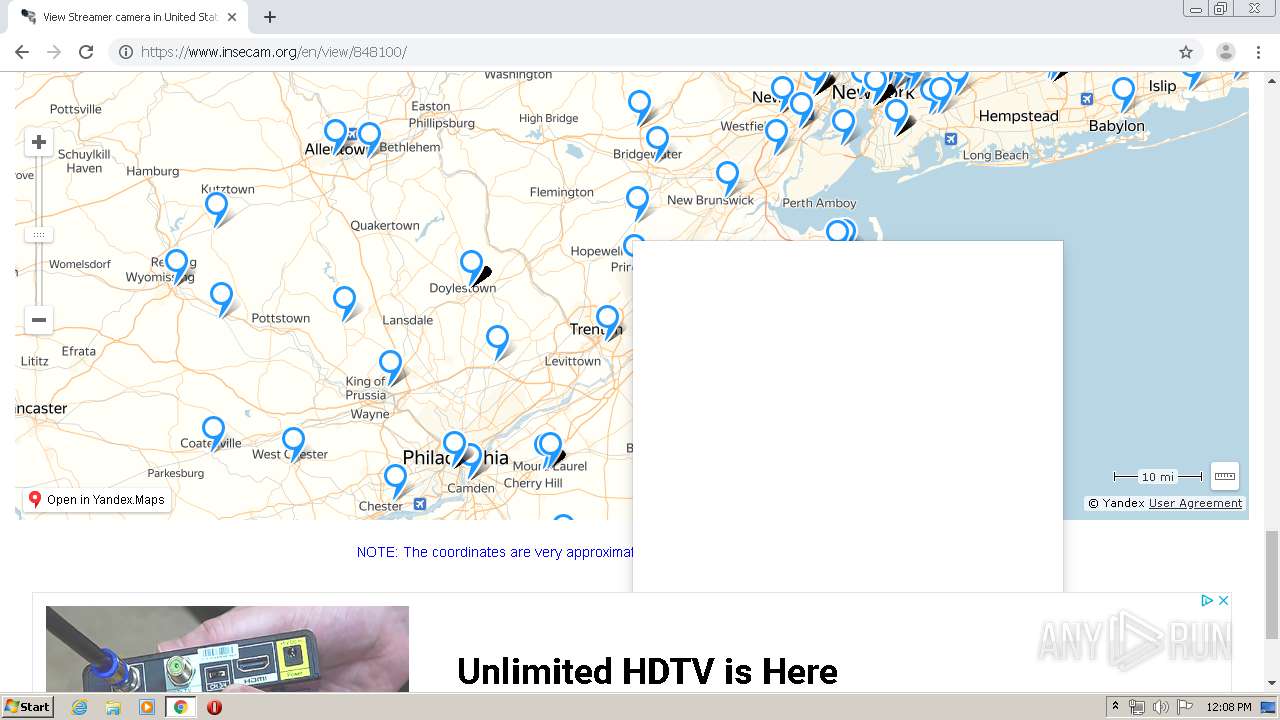Close the View Streamer camera tab
Screen dimensions: 1280x720
(x=231, y=17)
